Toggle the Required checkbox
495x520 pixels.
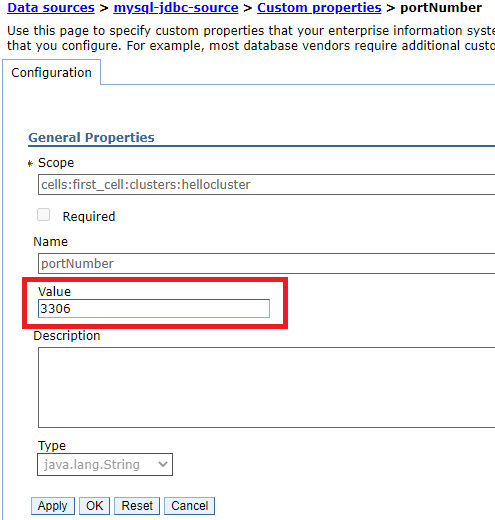pos(44,215)
